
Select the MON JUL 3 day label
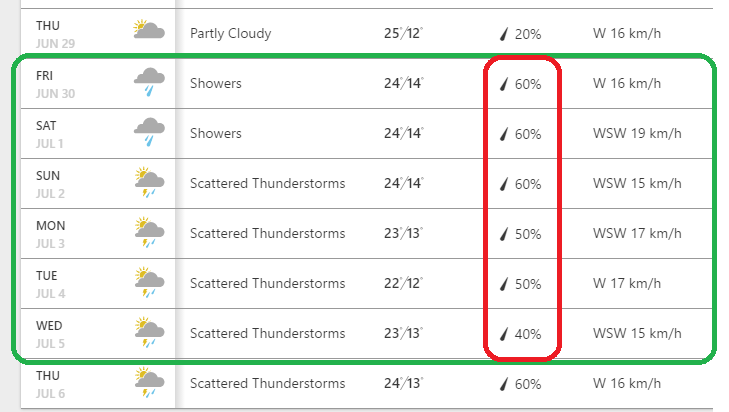click(50, 233)
